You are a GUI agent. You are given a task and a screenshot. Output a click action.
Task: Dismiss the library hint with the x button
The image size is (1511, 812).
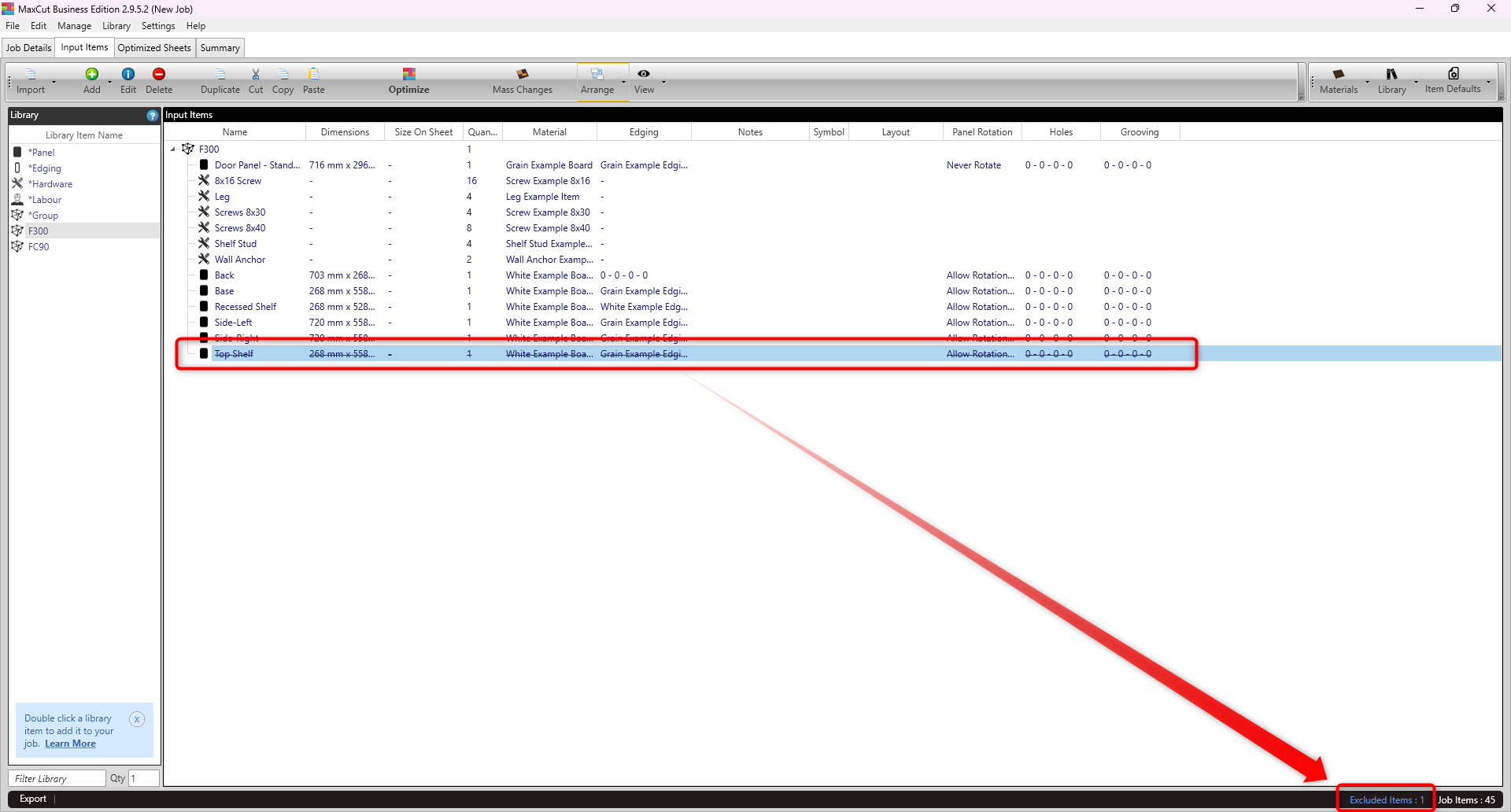(137, 719)
